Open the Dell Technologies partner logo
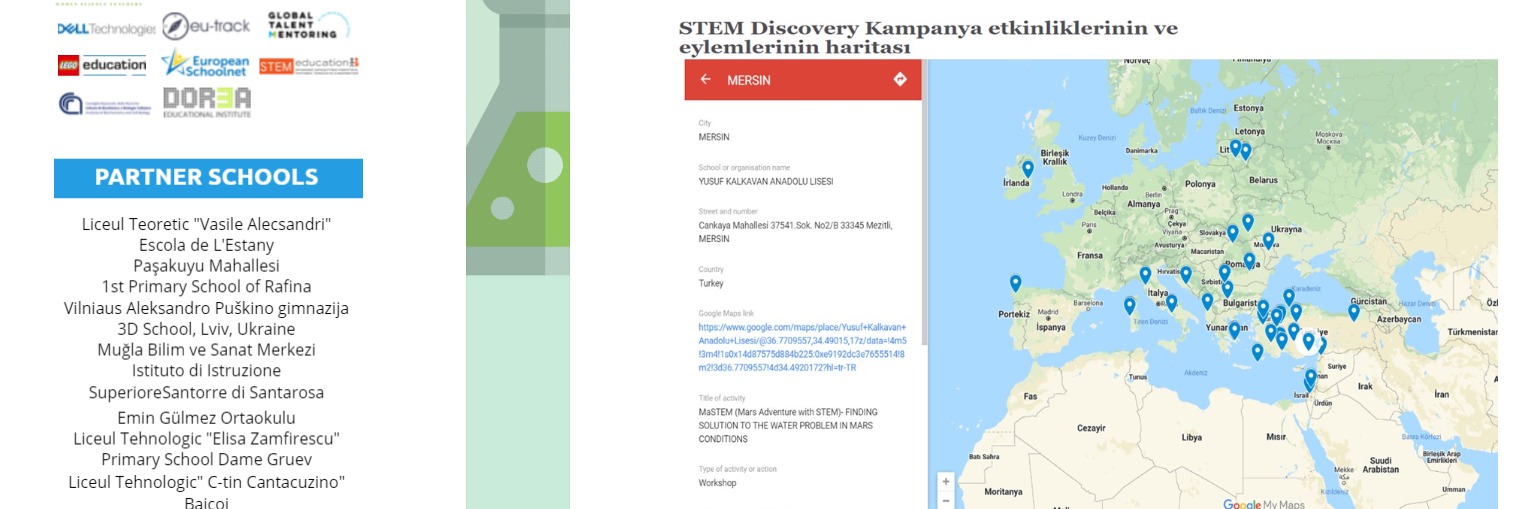This screenshot has height=509, width=1516. [106, 29]
